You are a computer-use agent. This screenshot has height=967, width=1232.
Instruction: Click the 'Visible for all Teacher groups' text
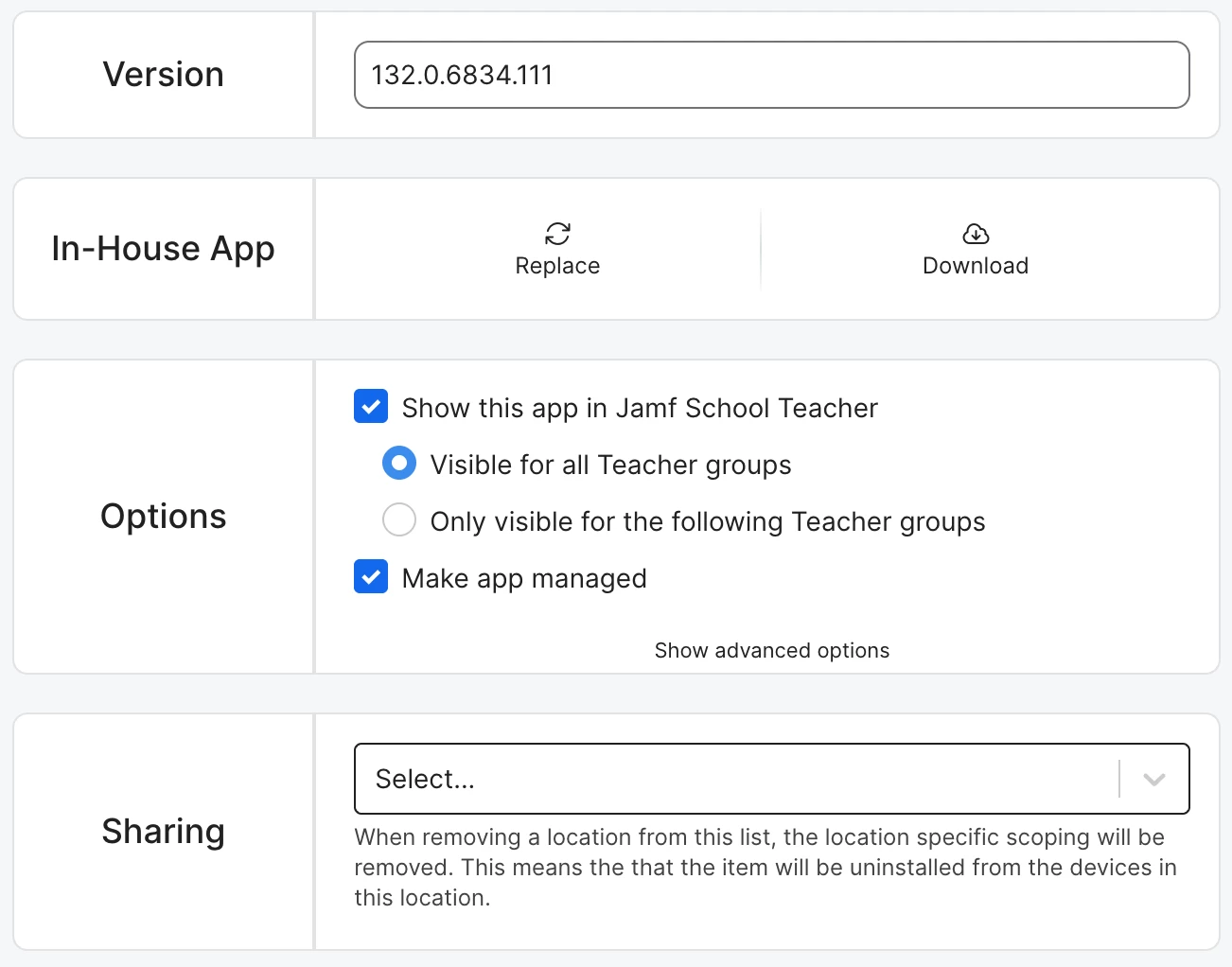pyautogui.click(x=610, y=465)
